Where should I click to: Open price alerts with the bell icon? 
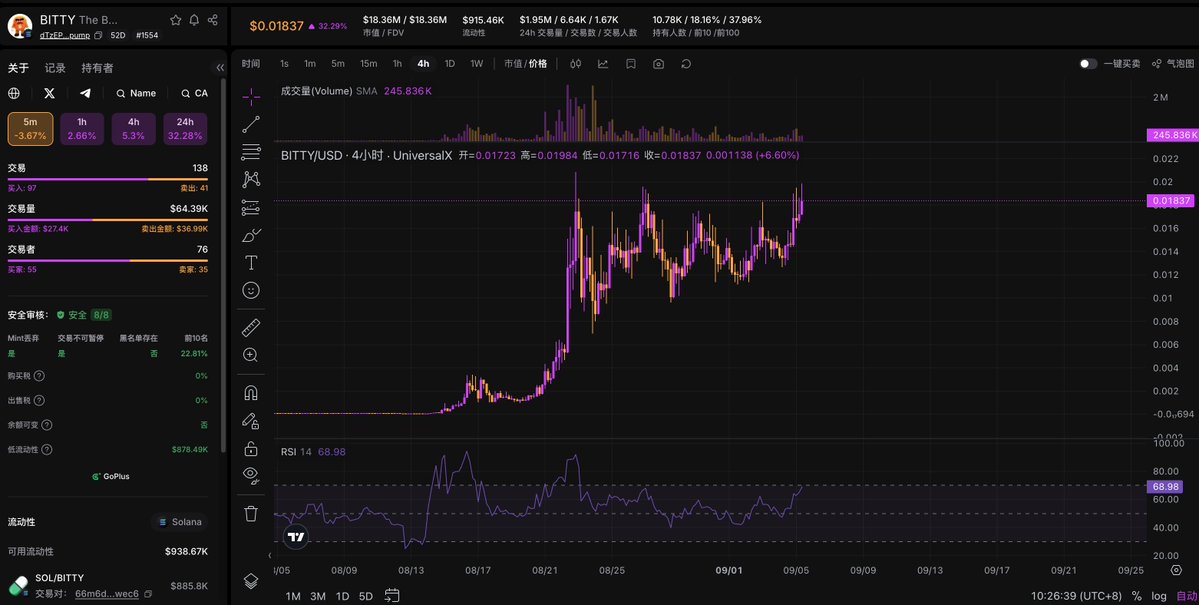click(194, 20)
